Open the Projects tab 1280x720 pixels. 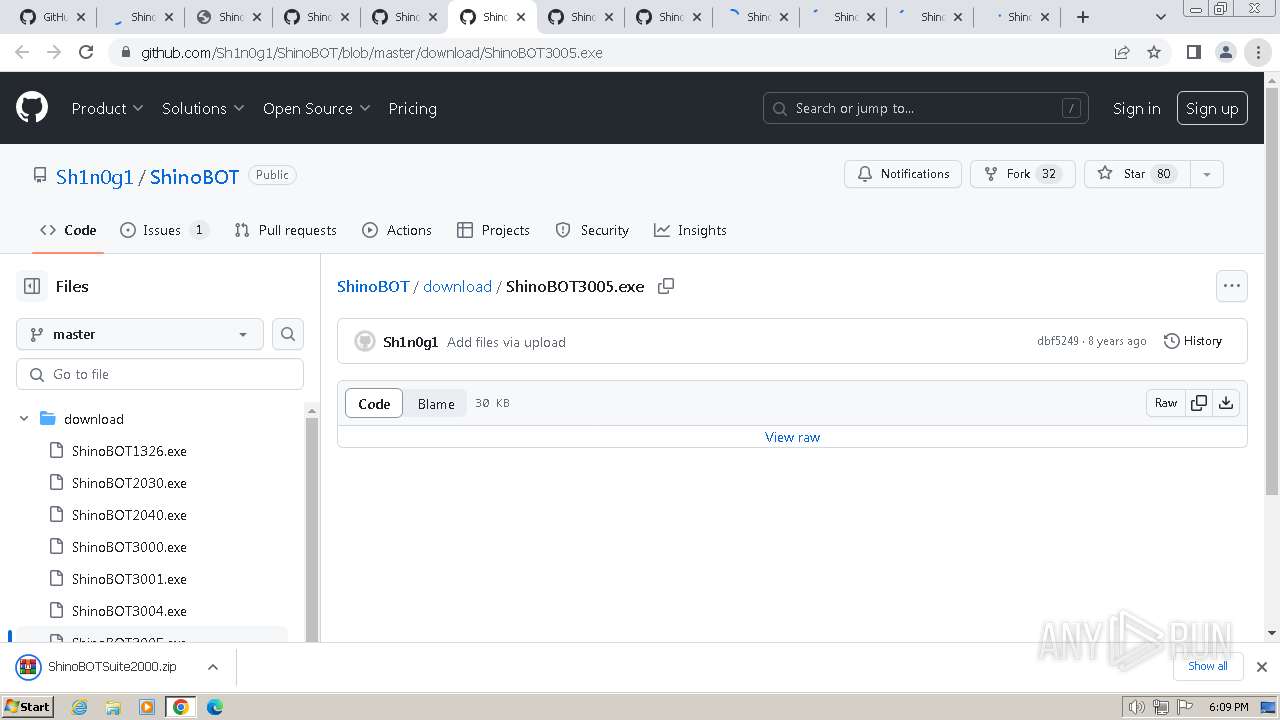tap(493, 230)
